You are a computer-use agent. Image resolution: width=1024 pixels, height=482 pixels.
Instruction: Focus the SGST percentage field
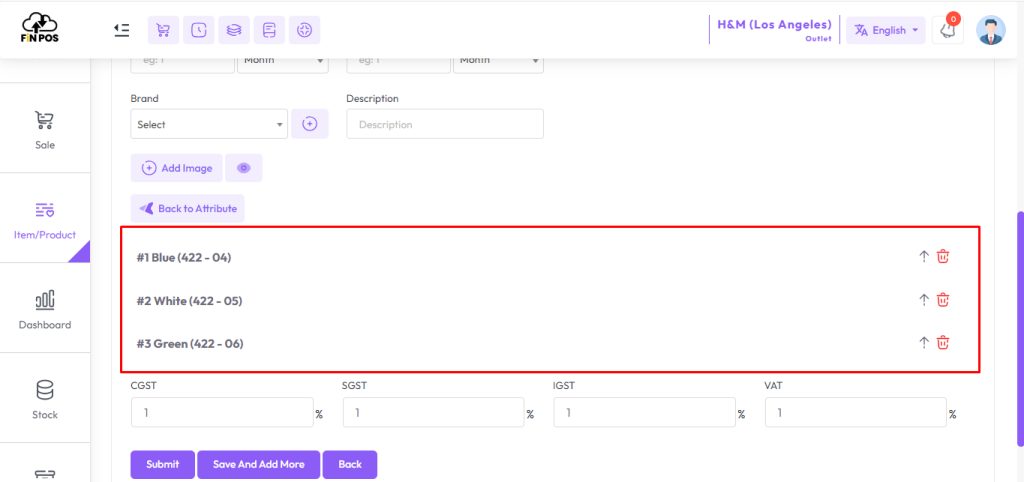point(434,413)
